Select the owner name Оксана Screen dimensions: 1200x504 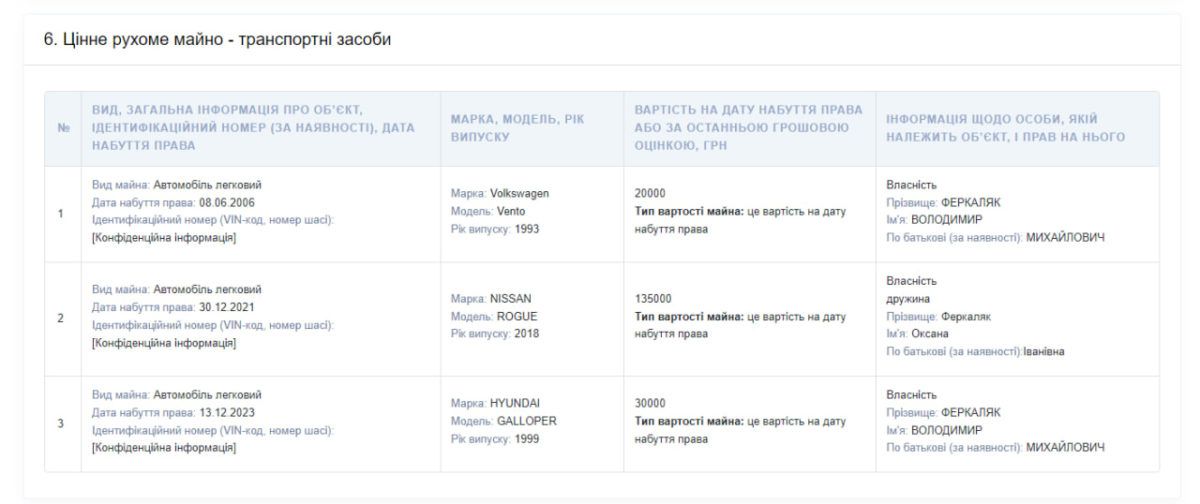(x=927, y=333)
